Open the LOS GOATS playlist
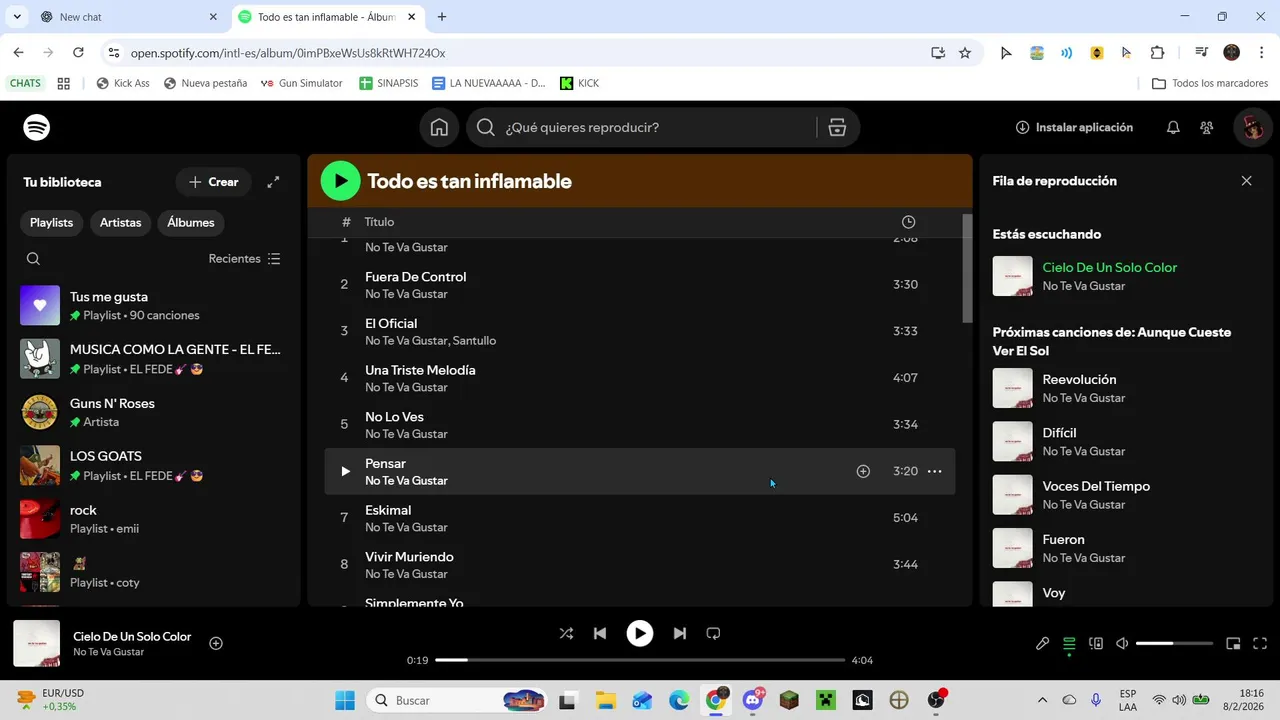The width and height of the screenshot is (1280, 720). (x=153, y=465)
